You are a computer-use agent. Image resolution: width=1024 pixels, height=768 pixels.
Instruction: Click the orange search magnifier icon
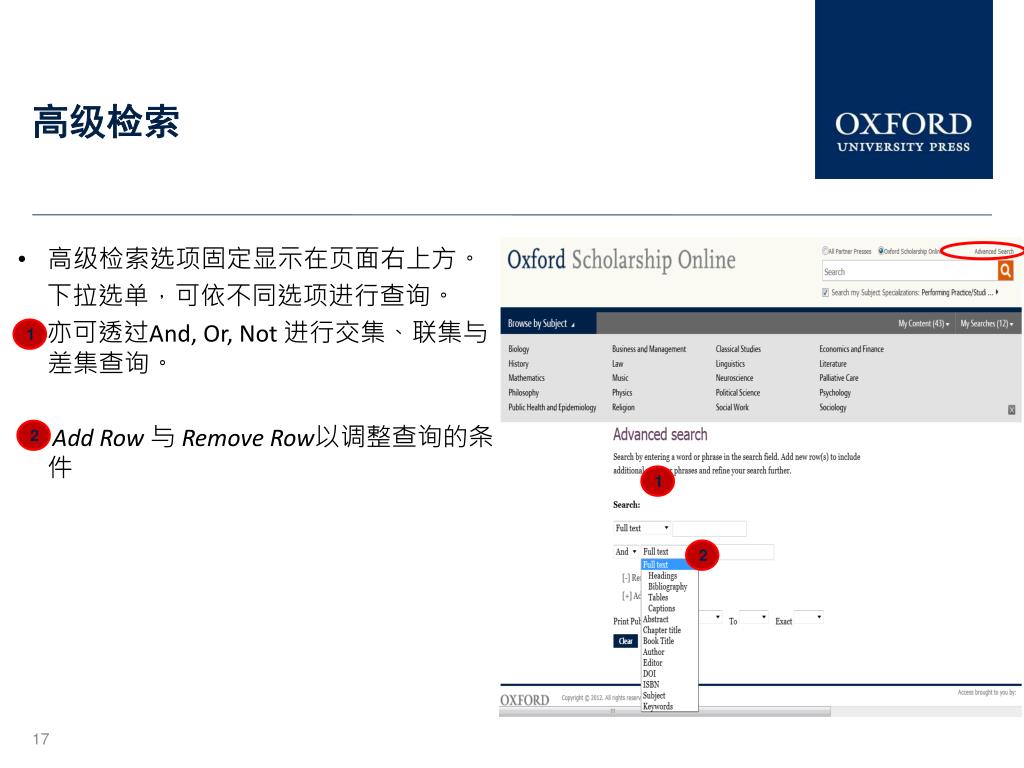coord(1005,270)
